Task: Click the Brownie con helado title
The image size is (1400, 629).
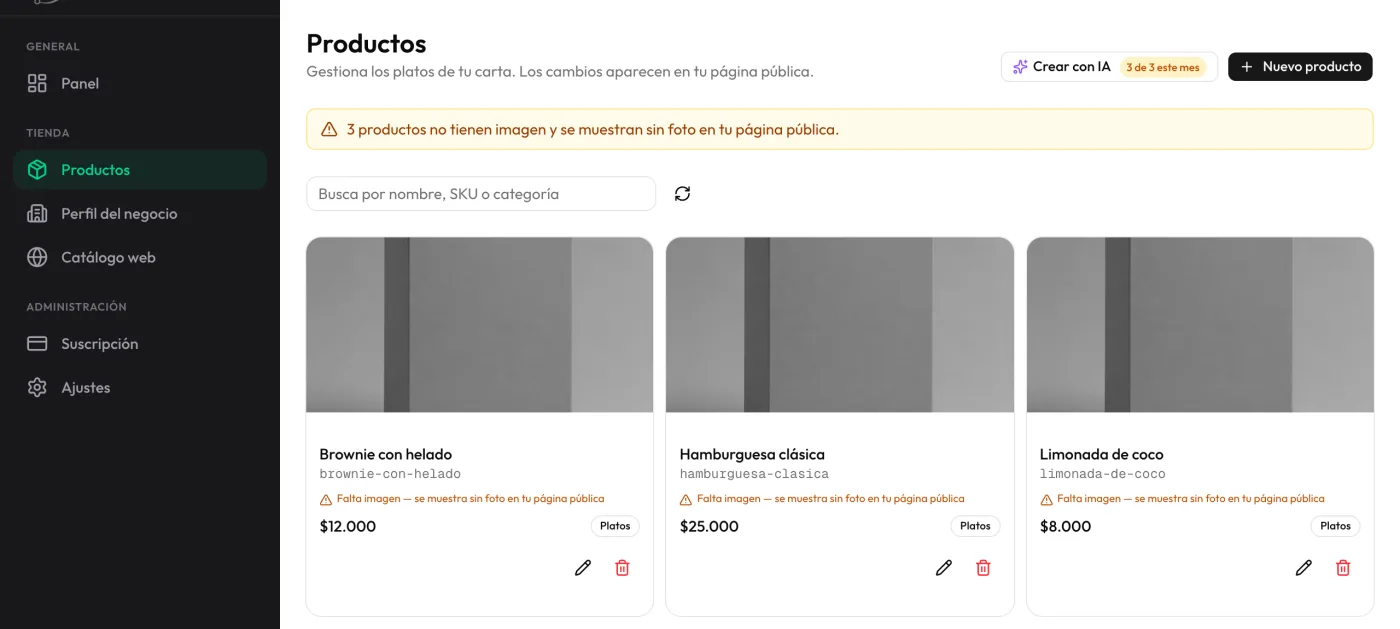Action: 386,454
